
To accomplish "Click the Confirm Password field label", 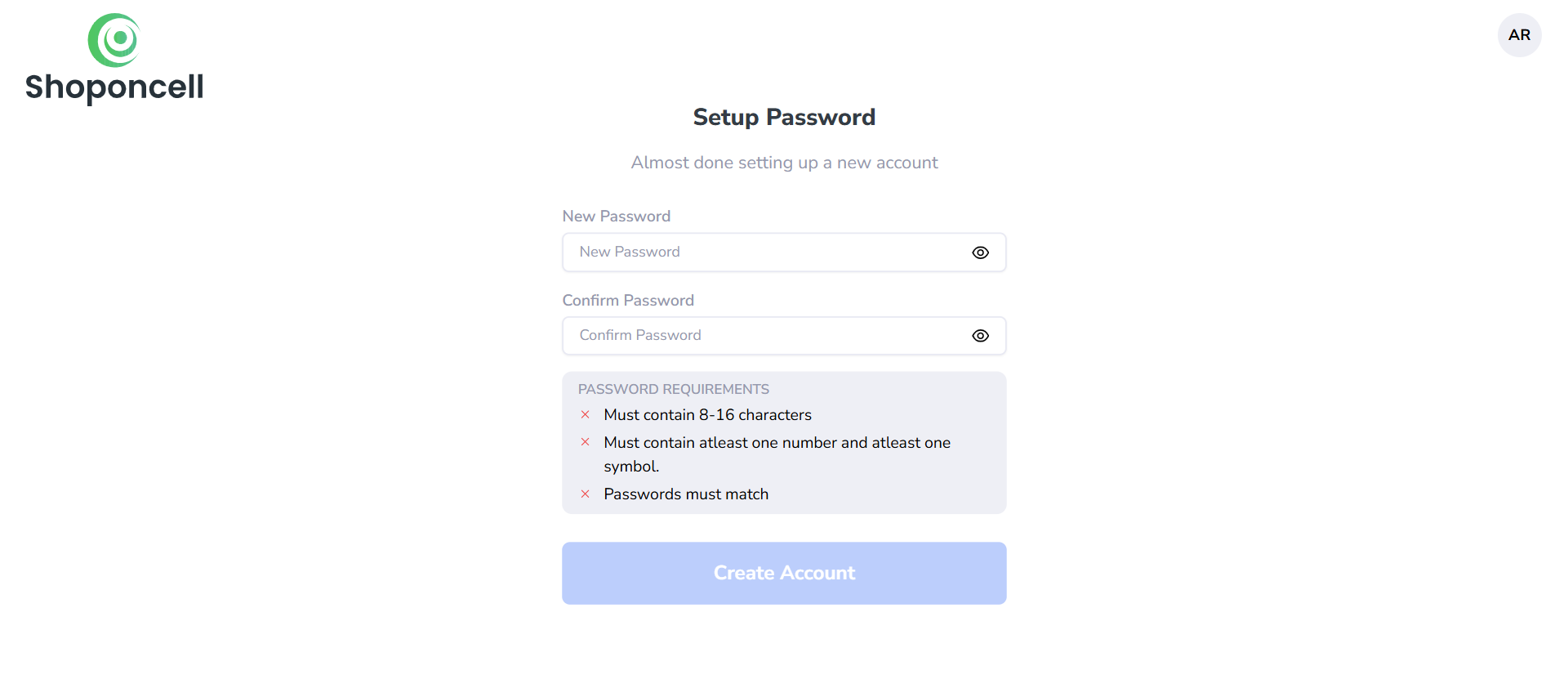I will coord(627,300).
